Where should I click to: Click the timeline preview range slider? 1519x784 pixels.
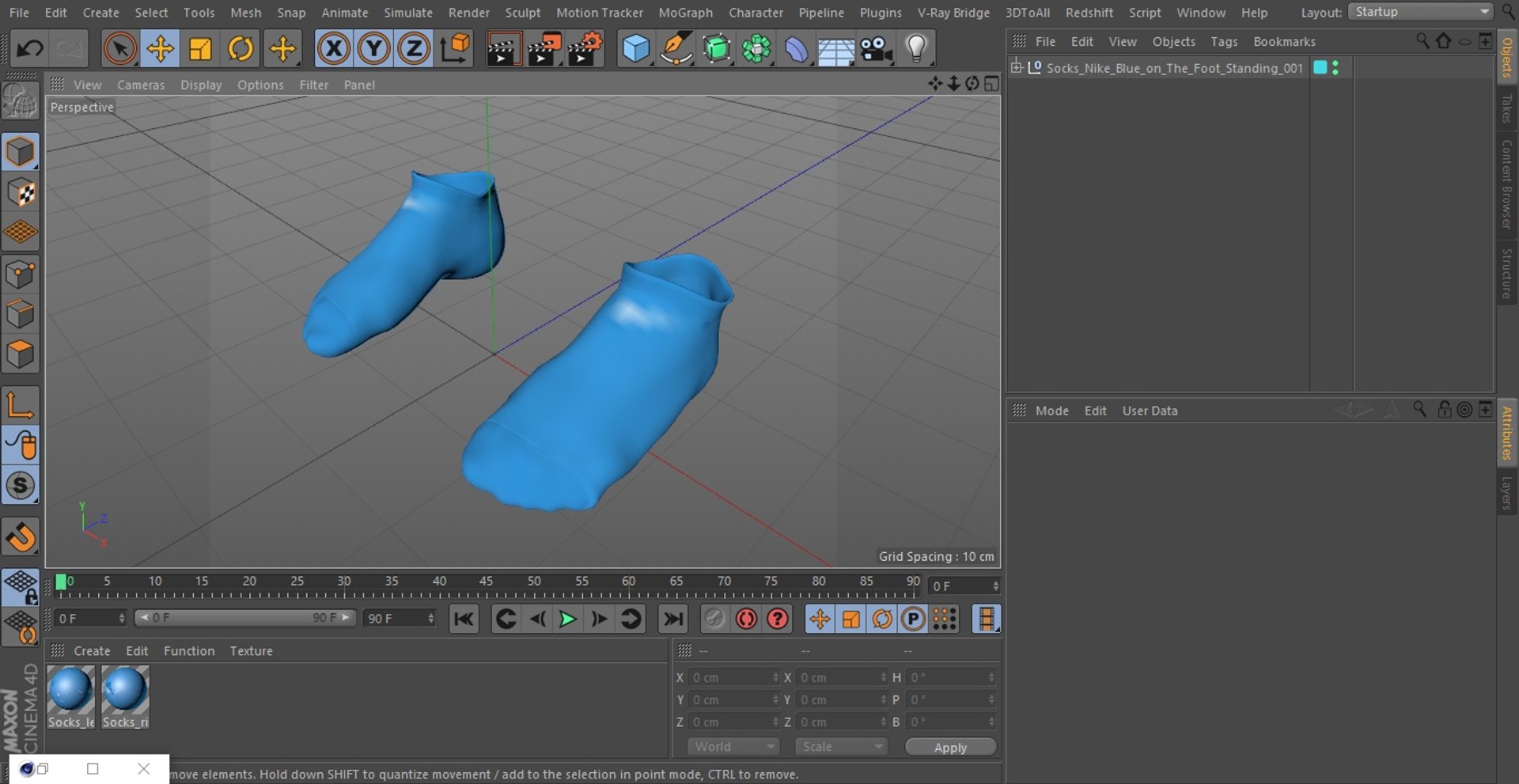pyautogui.click(x=245, y=618)
